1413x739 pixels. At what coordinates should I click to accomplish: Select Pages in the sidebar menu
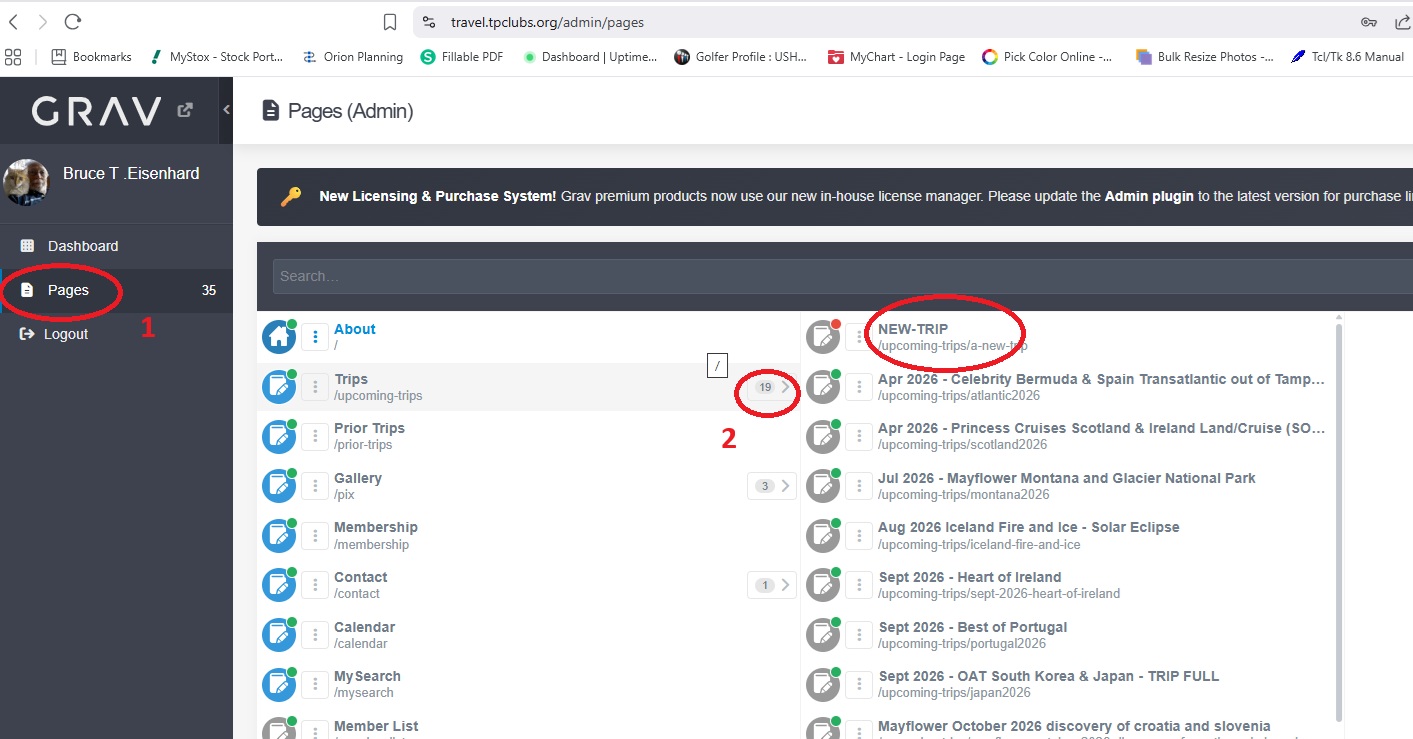point(68,290)
